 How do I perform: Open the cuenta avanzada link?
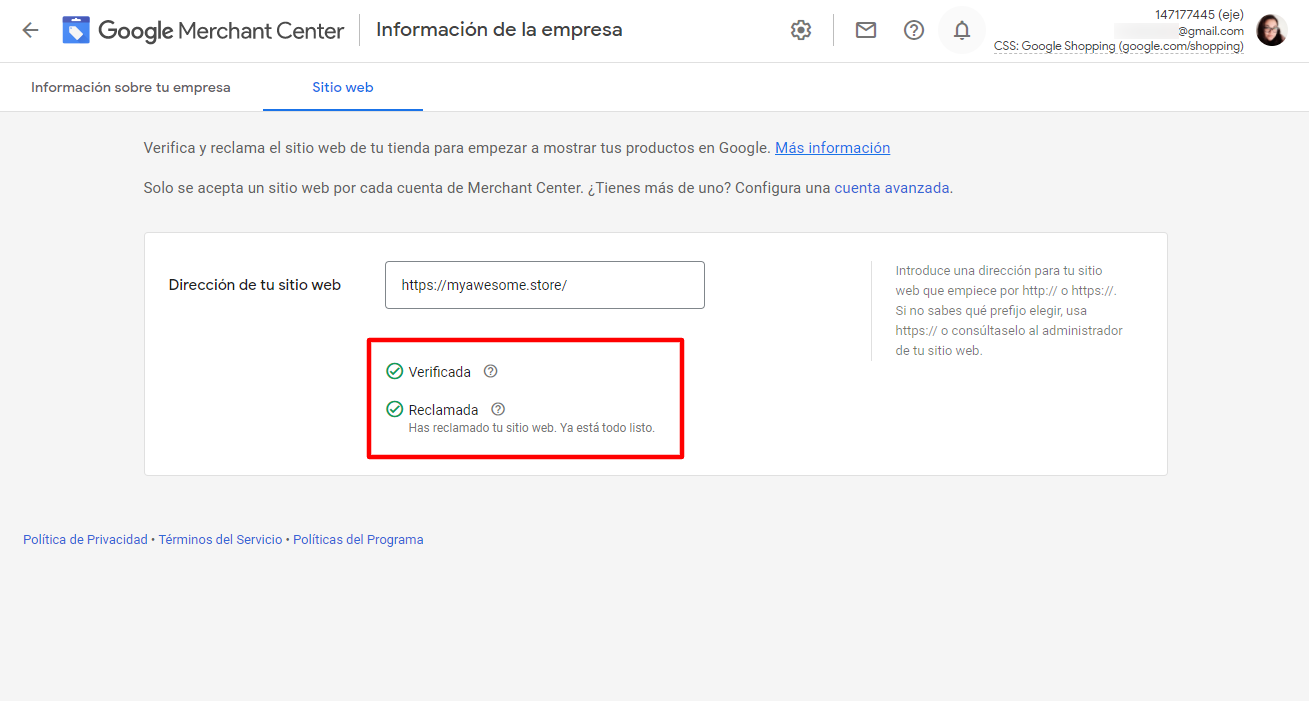click(x=892, y=187)
